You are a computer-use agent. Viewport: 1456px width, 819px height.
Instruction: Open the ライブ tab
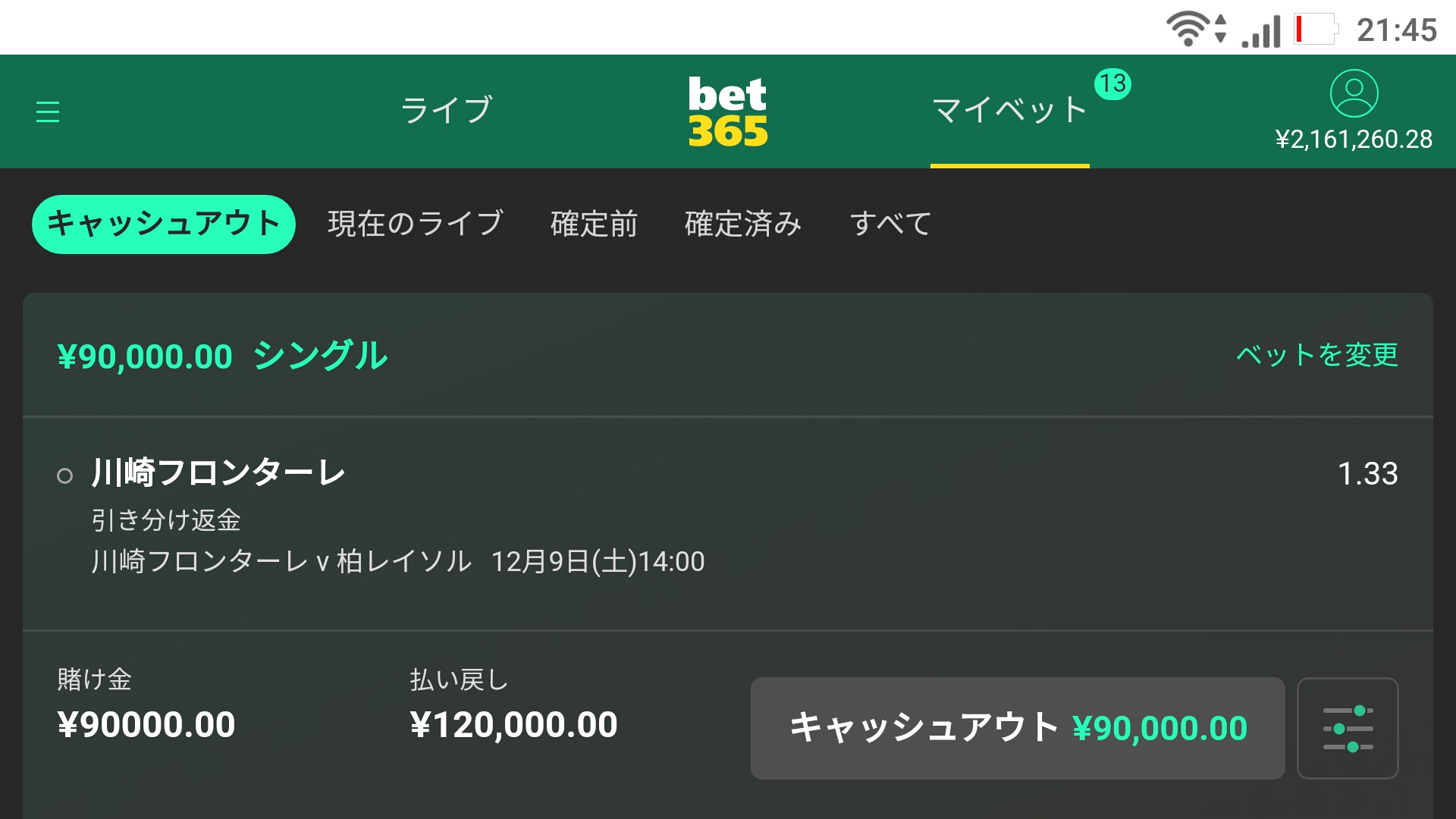[x=447, y=111]
